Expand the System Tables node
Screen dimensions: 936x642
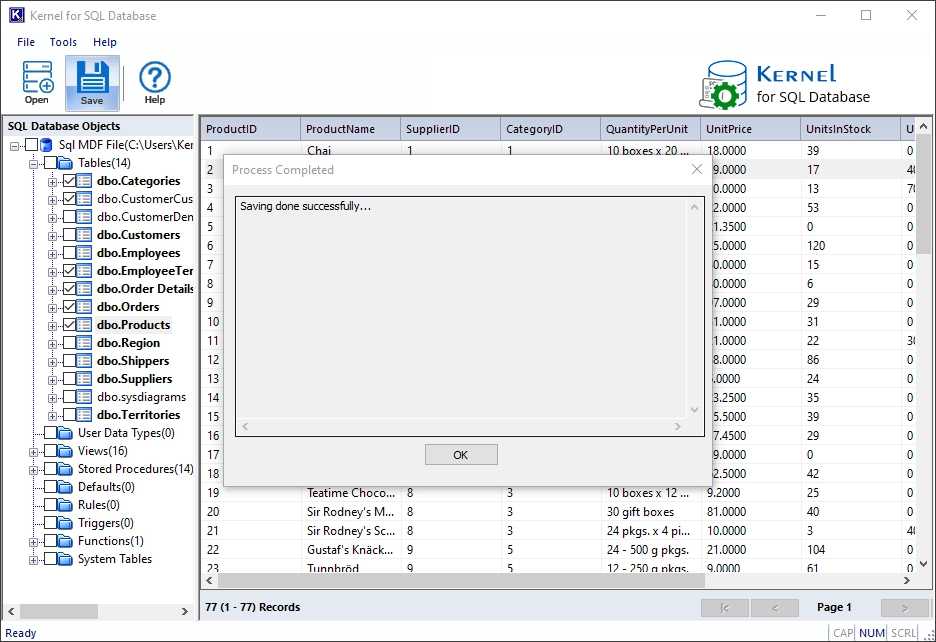coord(33,560)
